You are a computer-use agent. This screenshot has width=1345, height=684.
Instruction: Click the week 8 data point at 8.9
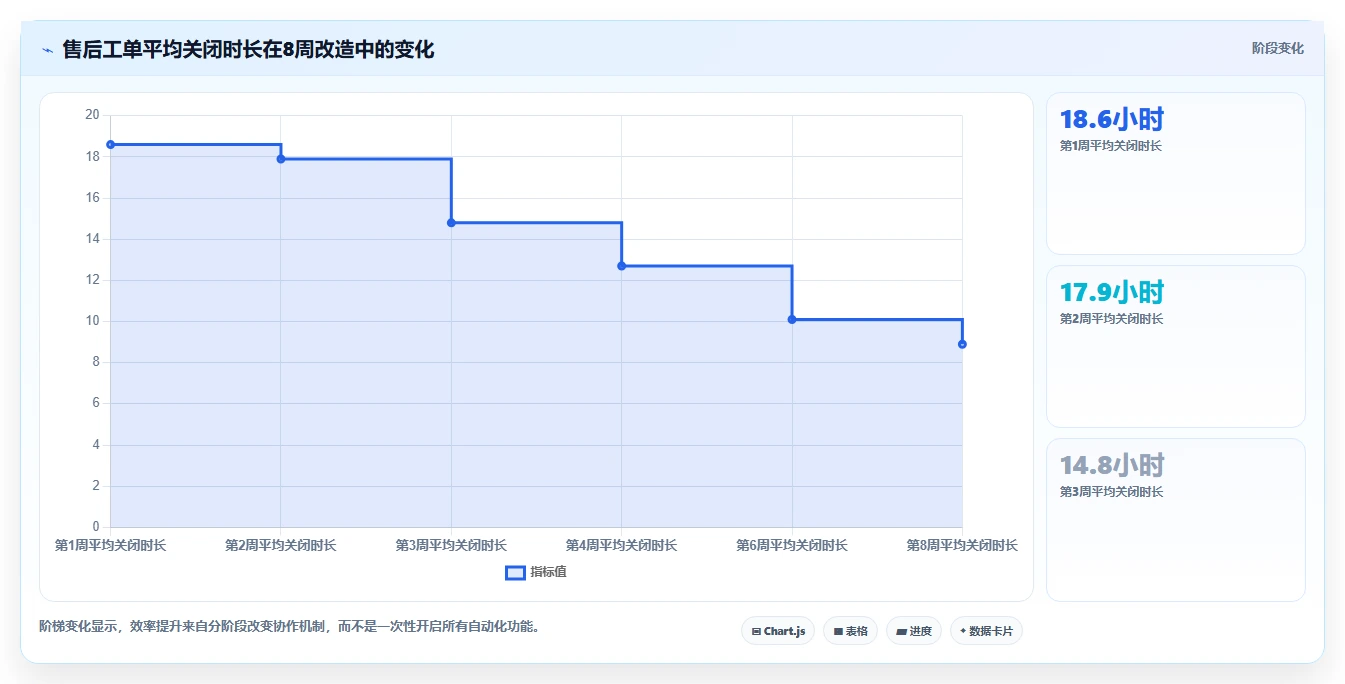pyautogui.click(x=962, y=344)
